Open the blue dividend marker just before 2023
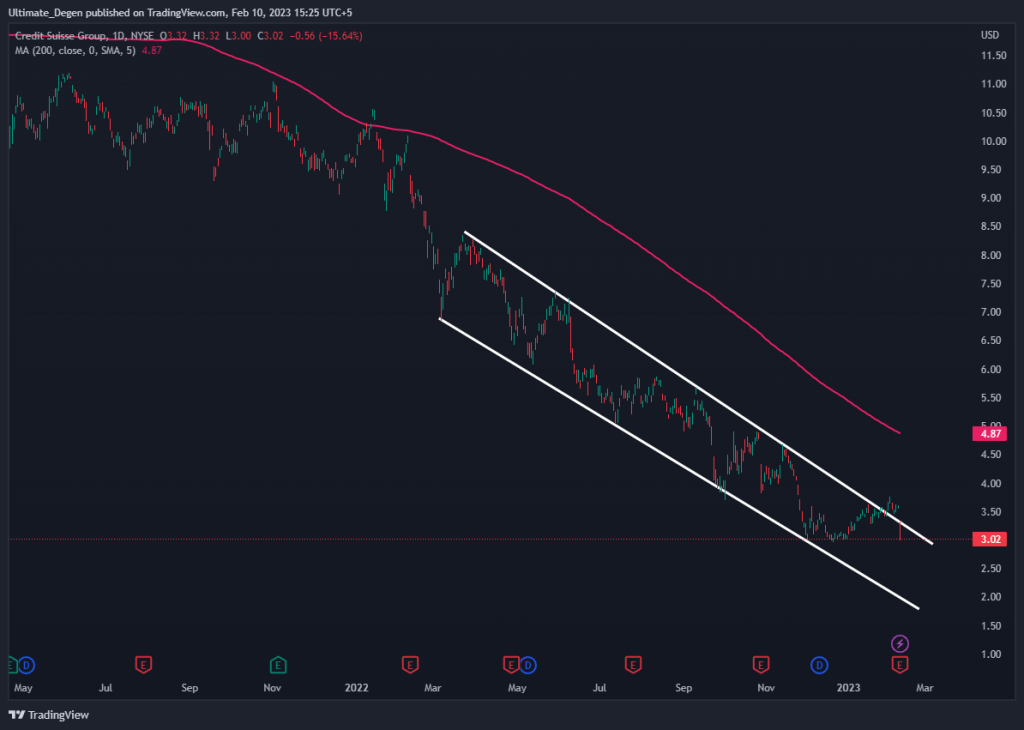The width and height of the screenshot is (1024, 730). point(819,665)
